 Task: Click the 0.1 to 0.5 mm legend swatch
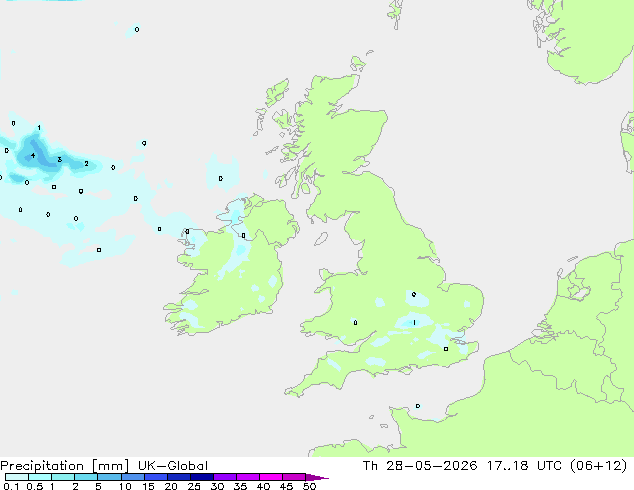[x=17, y=477]
